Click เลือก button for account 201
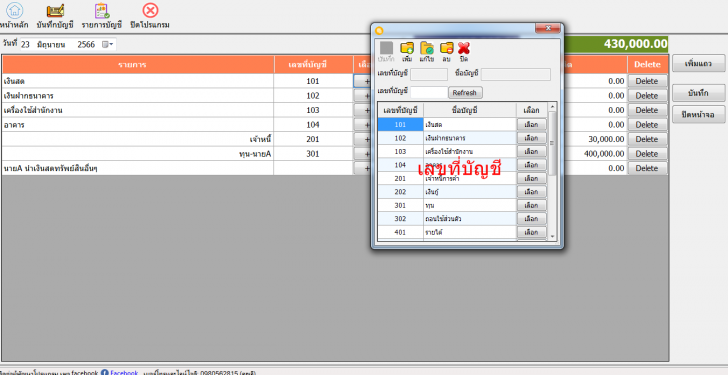 [532, 178]
